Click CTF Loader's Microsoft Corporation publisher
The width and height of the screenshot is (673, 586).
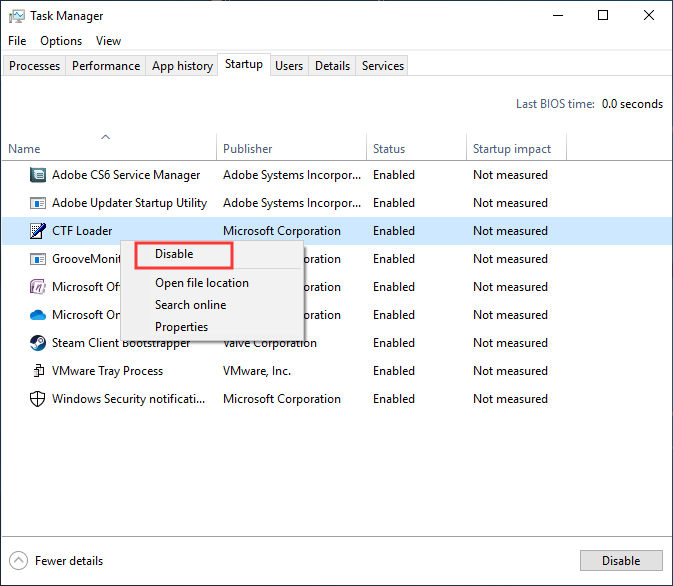coord(282,231)
